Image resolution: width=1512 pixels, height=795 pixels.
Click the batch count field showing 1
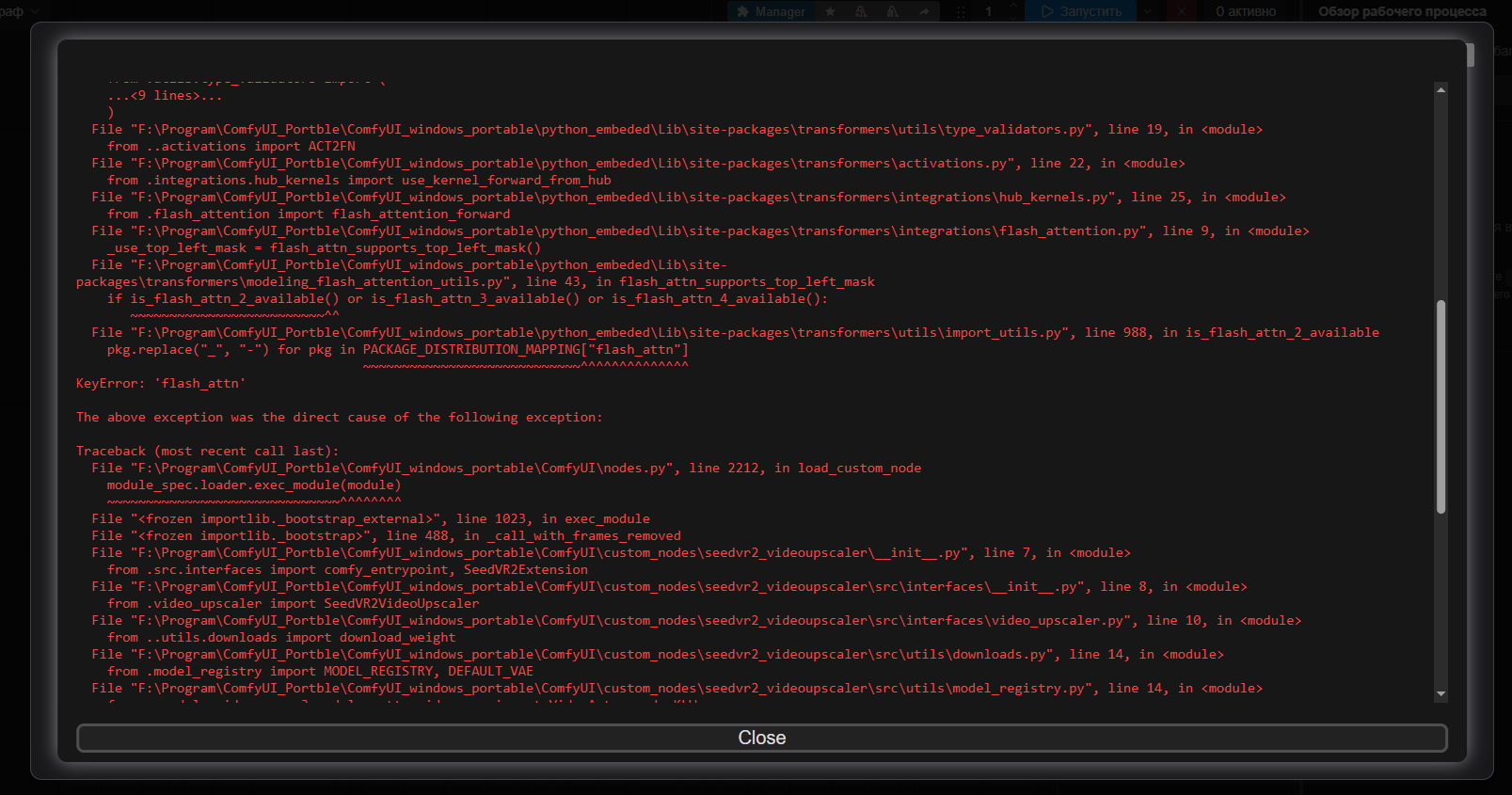(x=989, y=11)
